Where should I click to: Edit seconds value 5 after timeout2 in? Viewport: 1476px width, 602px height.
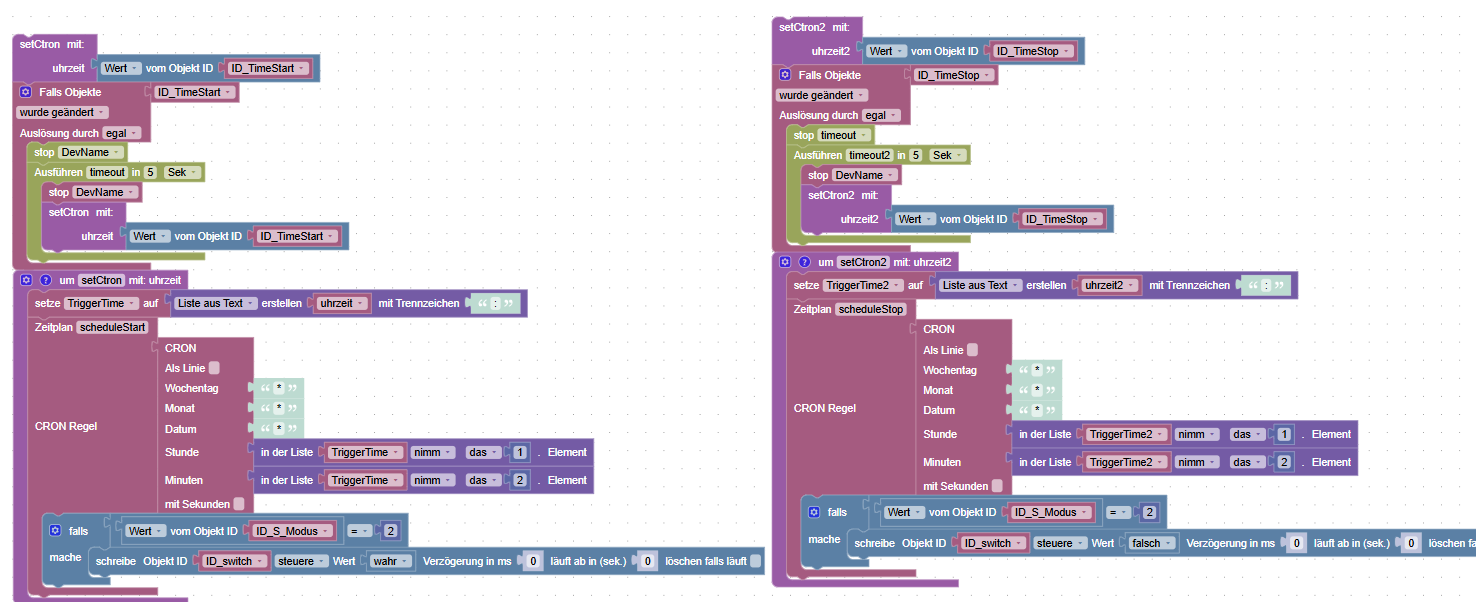point(915,155)
